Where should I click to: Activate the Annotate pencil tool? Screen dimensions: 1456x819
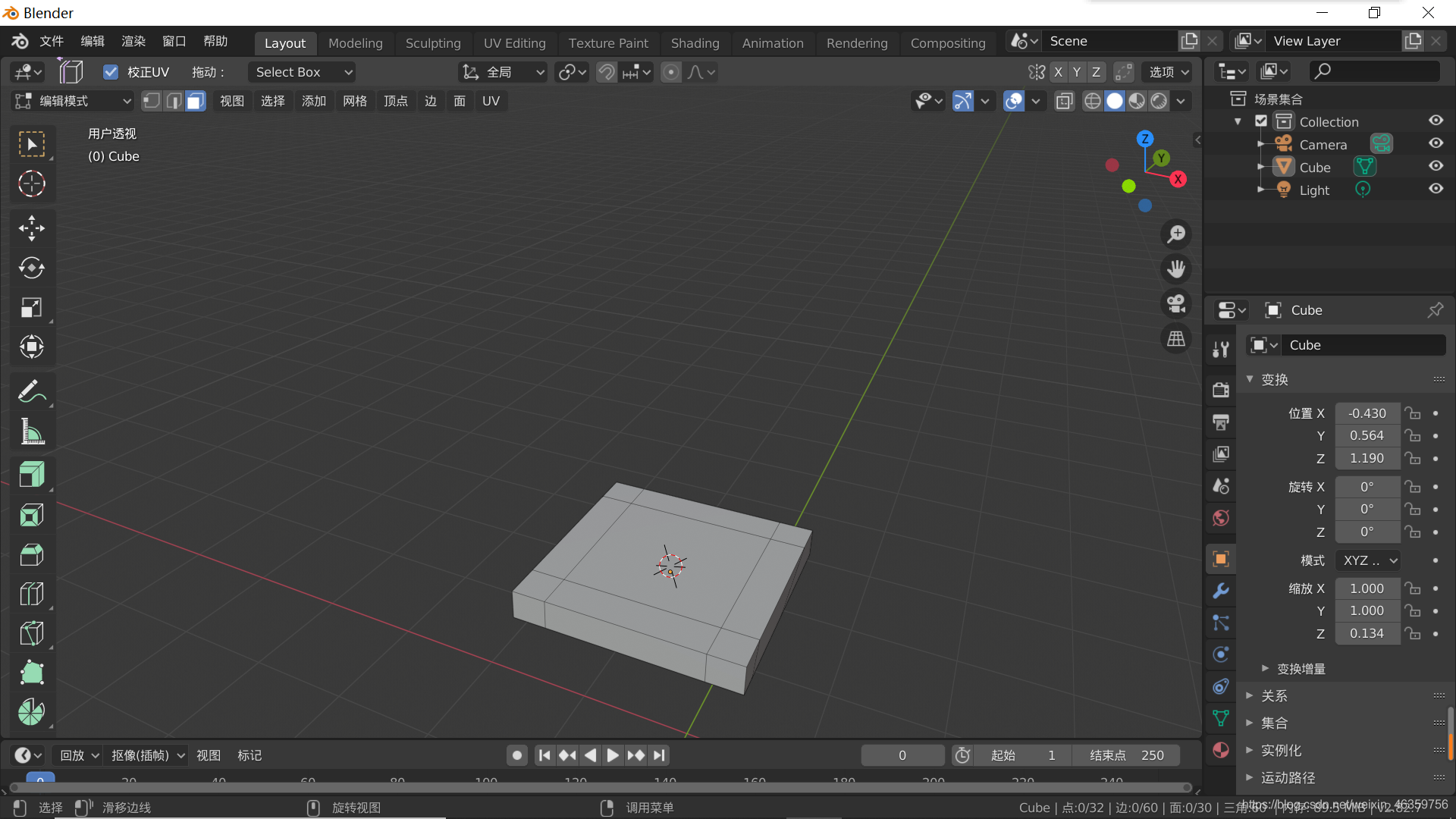(x=31, y=391)
